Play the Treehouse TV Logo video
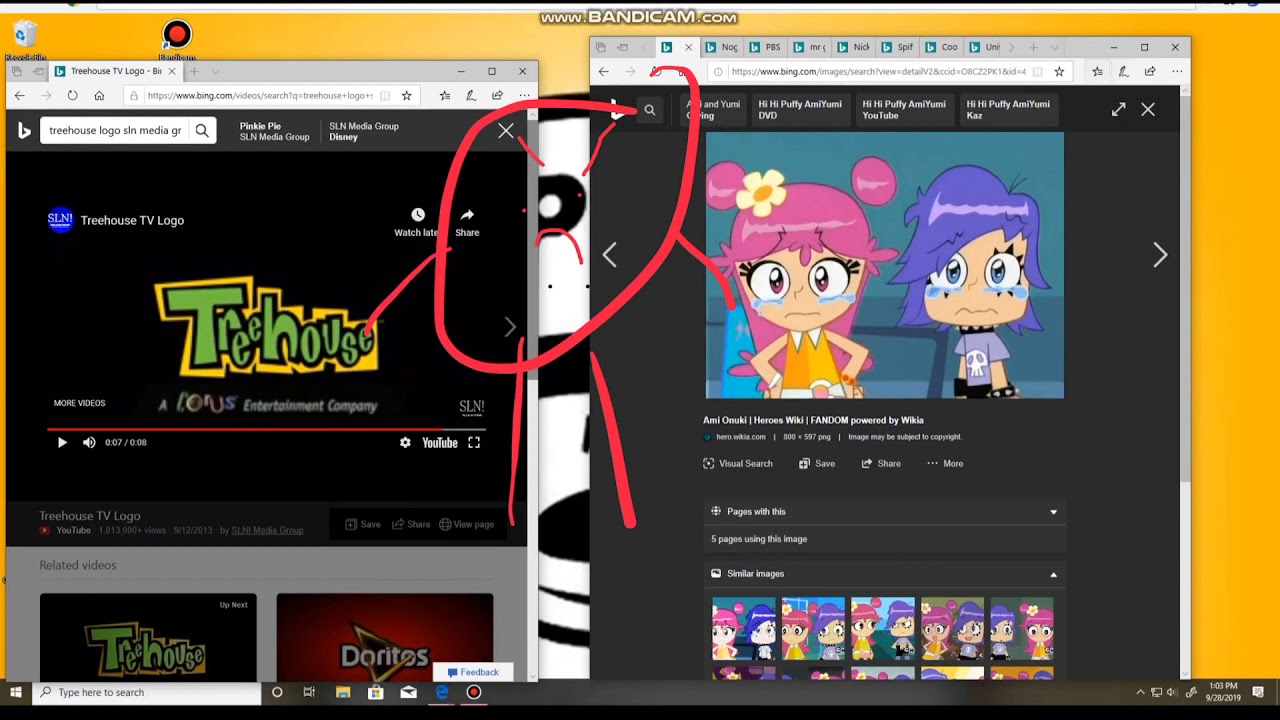Image resolution: width=1280 pixels, height=720 pixels. (62, 442)
